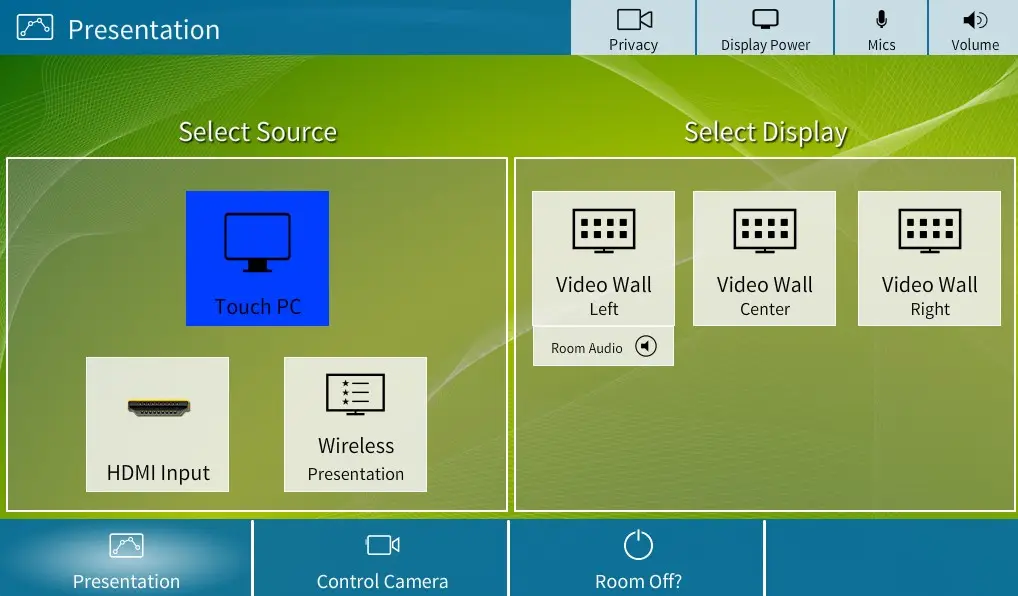
Task: Click the Presentation icon in the header
Action: coord(35,28)
